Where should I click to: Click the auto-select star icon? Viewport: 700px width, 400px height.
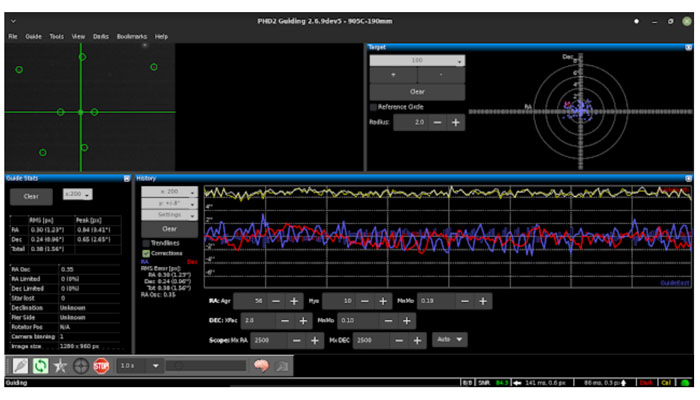[x=61, y=366]
